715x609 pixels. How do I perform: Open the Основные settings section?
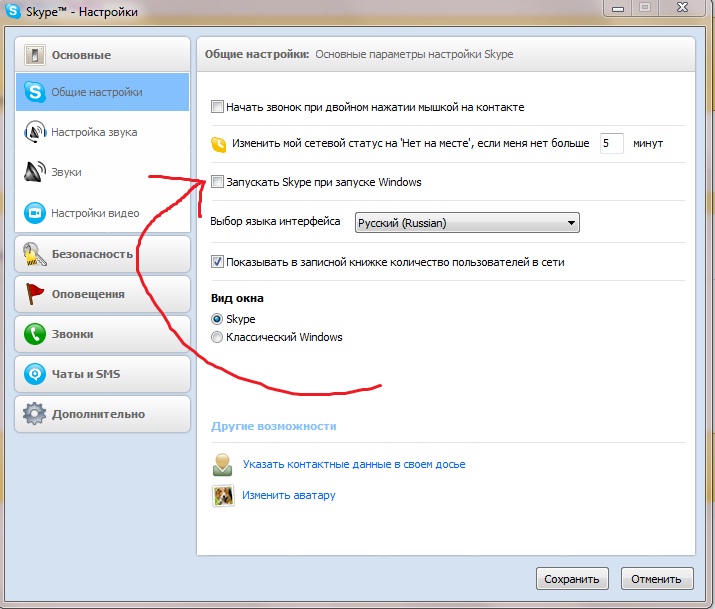[x=103, y=55]
